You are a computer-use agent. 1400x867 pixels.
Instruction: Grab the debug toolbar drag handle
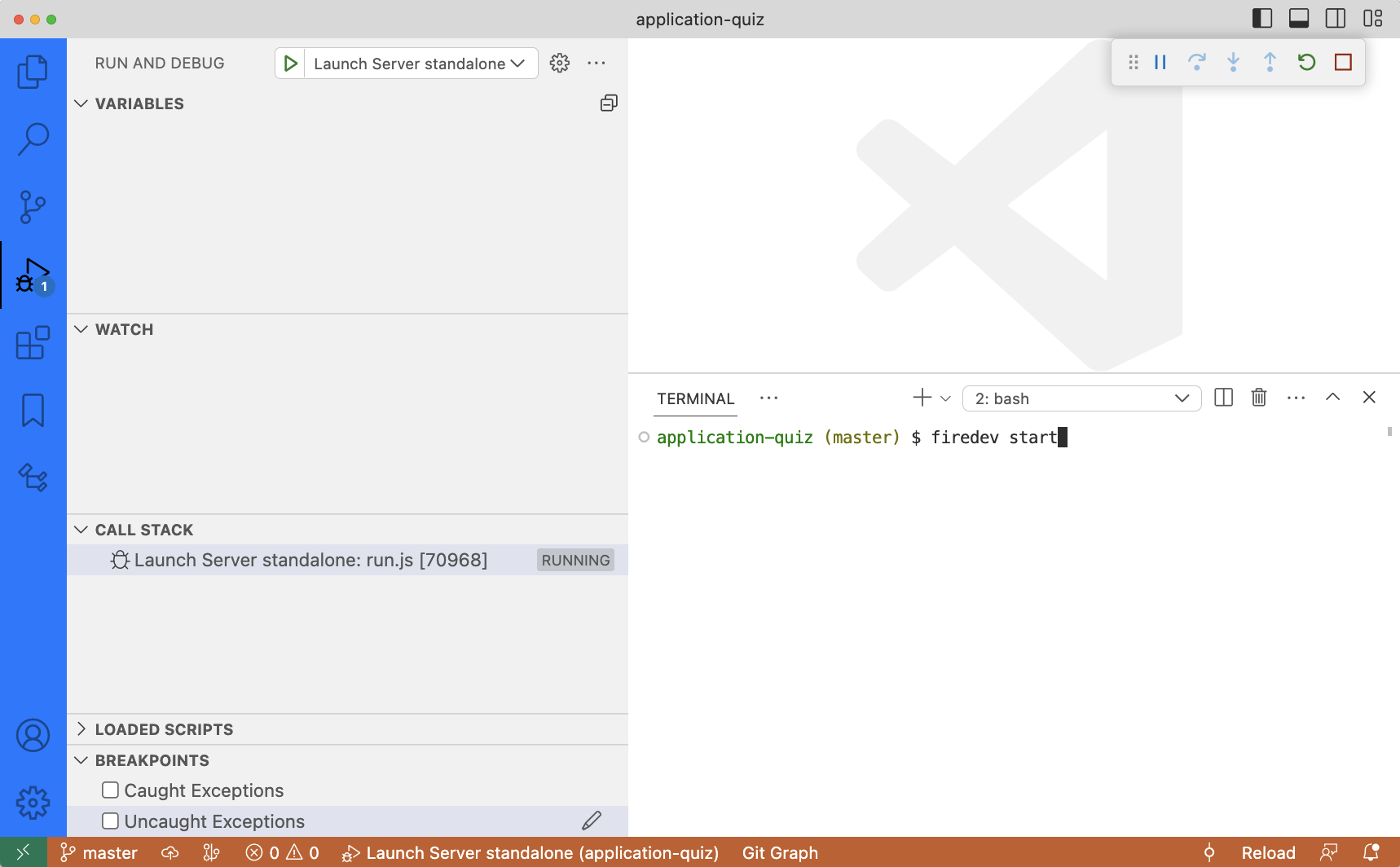1133,62
